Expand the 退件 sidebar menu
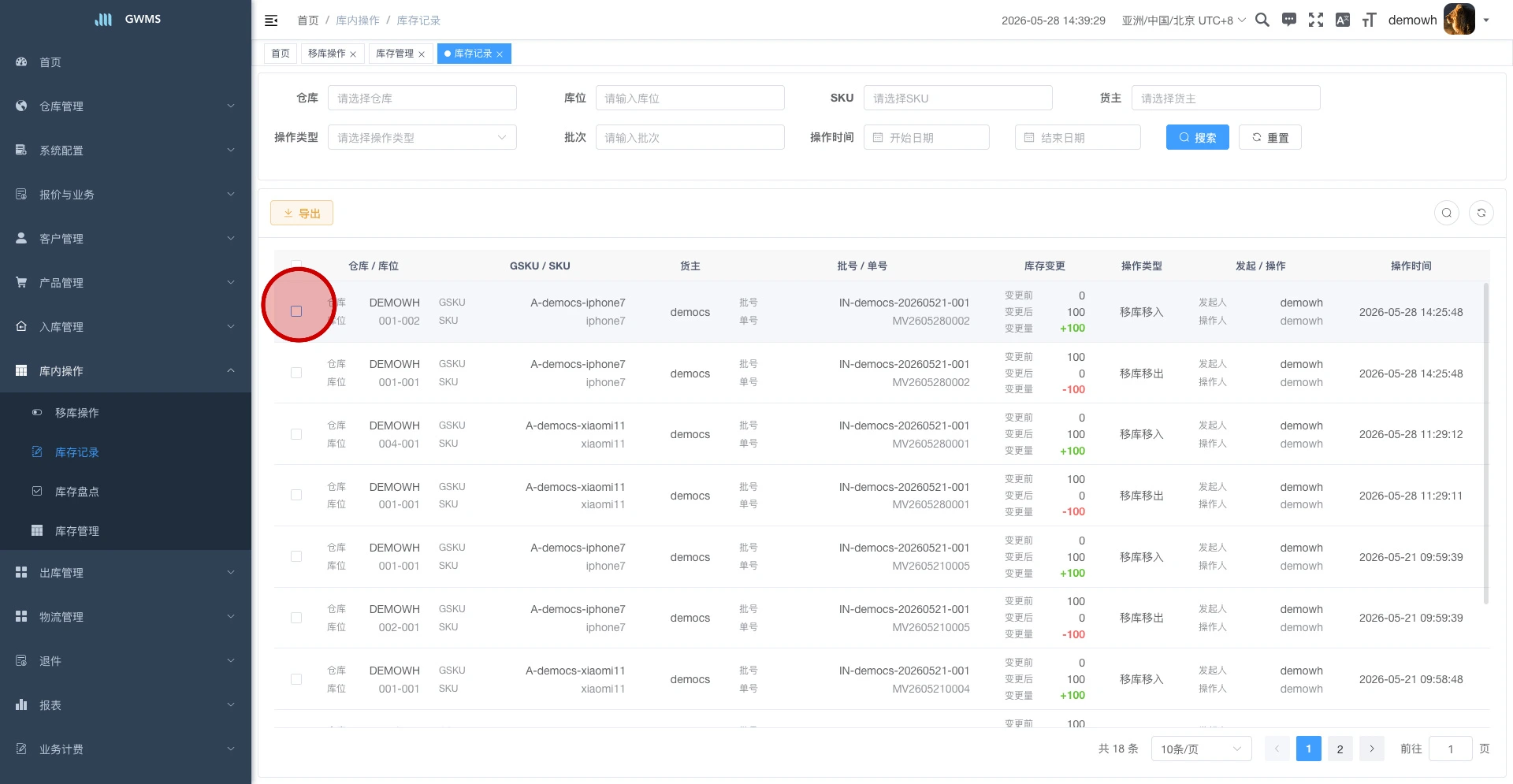Screen dimensions: 1513x784 tap(126, 661)
